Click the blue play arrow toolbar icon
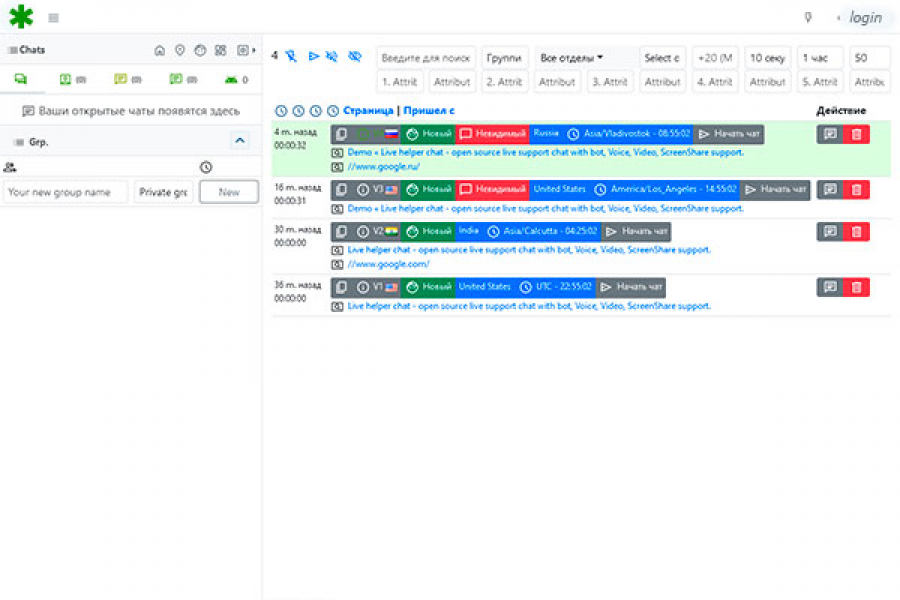 tap(313, 56)
